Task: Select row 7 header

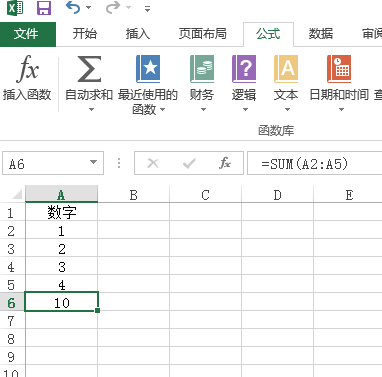Action: pos(12,320)
